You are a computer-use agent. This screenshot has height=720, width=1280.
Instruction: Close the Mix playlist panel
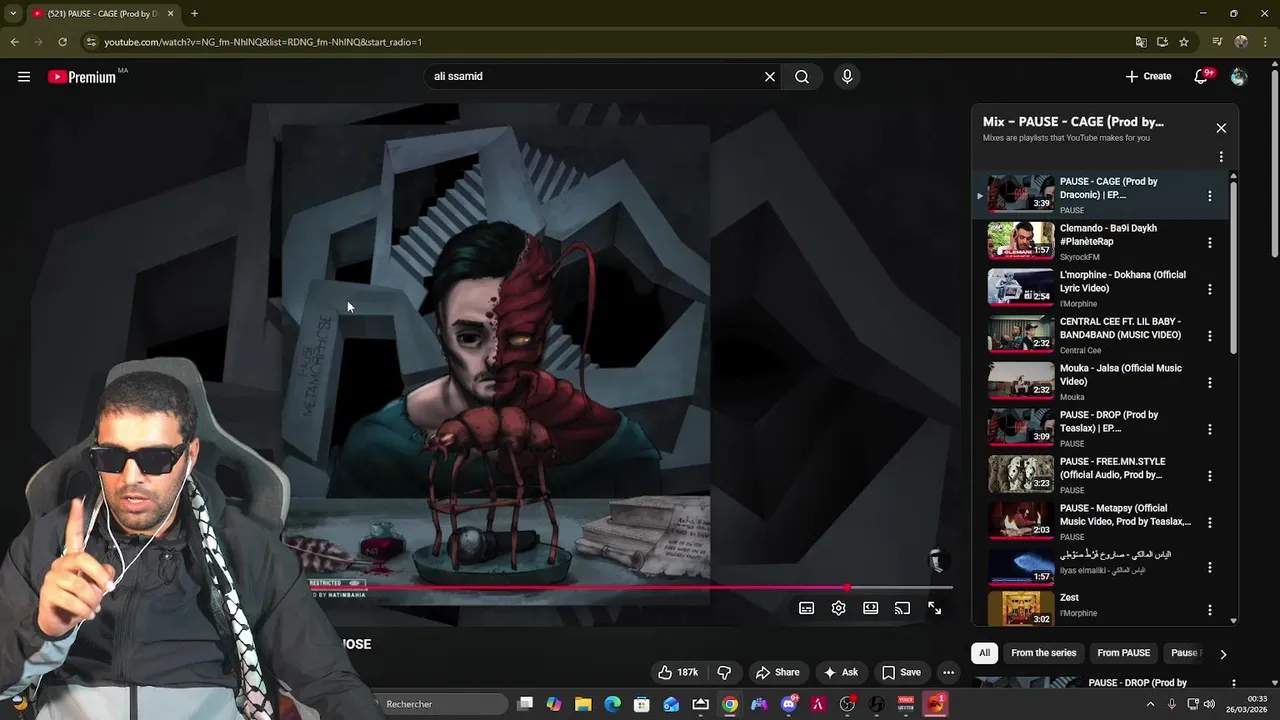pos(1221,128)
